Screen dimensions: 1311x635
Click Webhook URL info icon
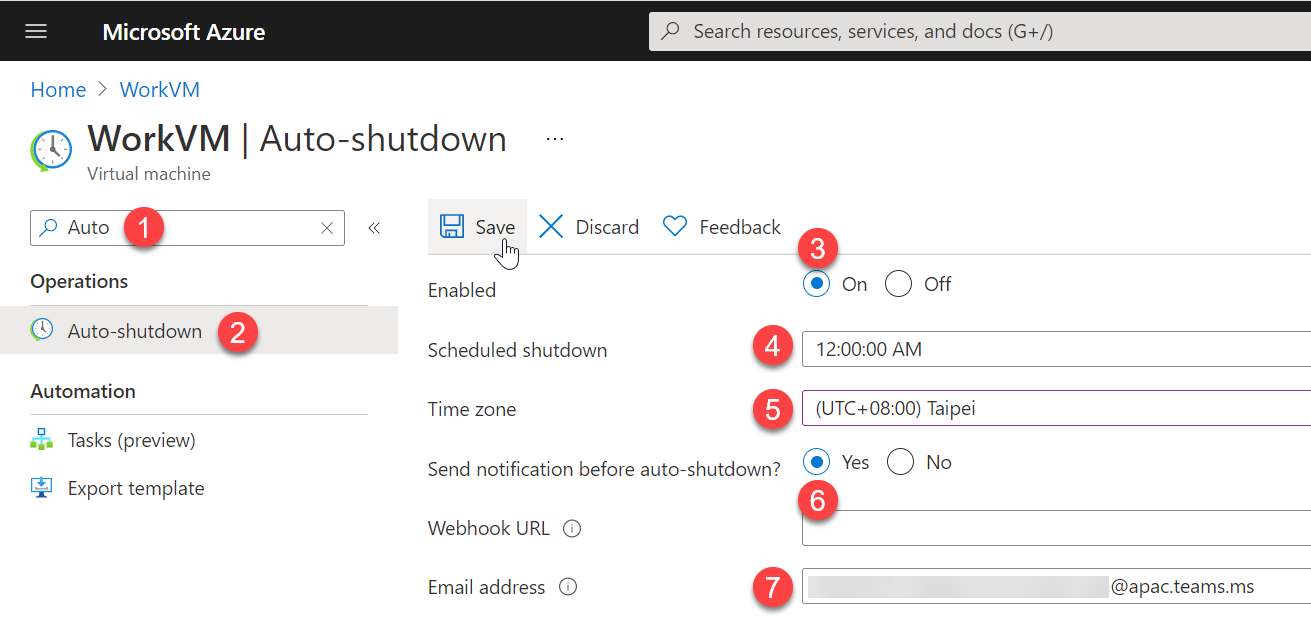tap(572, 529)
